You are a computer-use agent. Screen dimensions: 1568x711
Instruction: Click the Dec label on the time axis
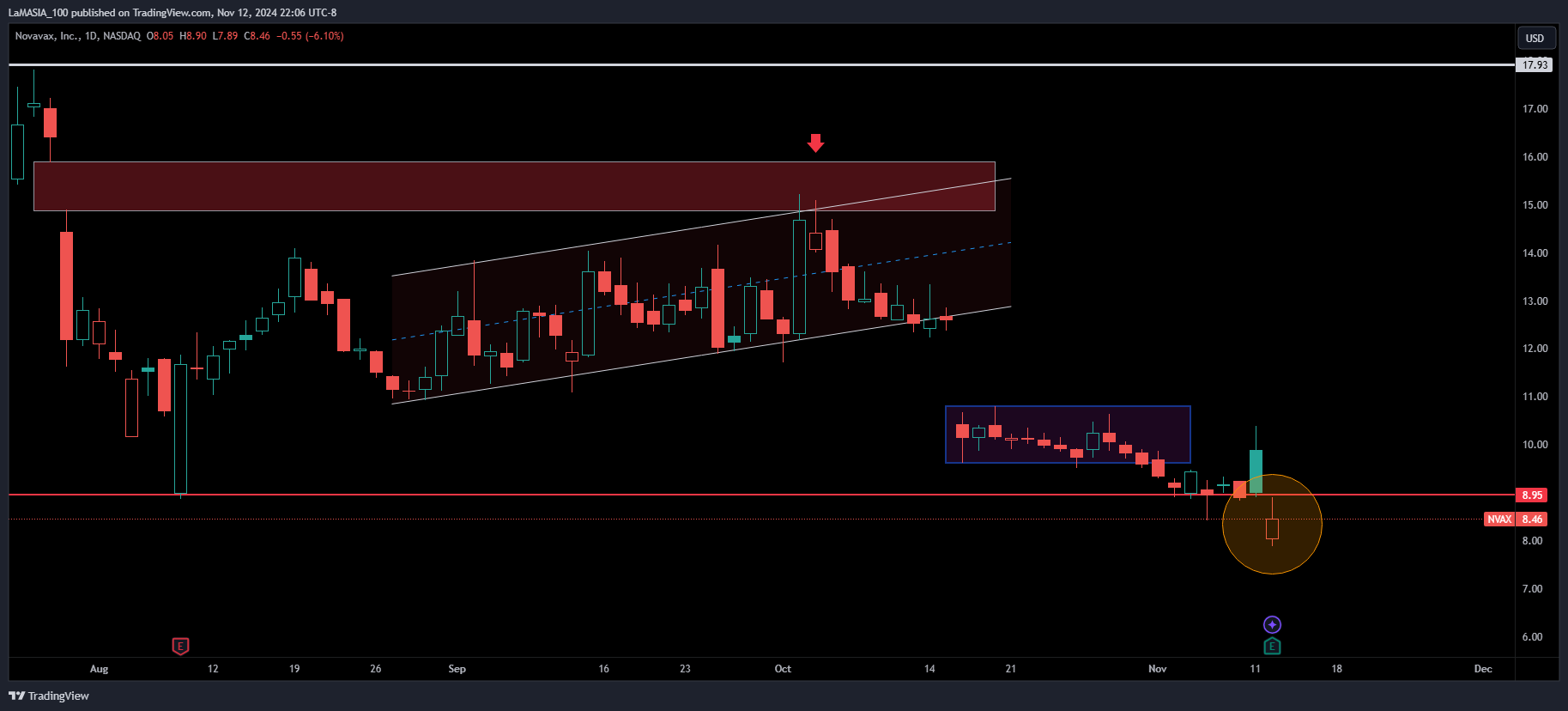1483,669
